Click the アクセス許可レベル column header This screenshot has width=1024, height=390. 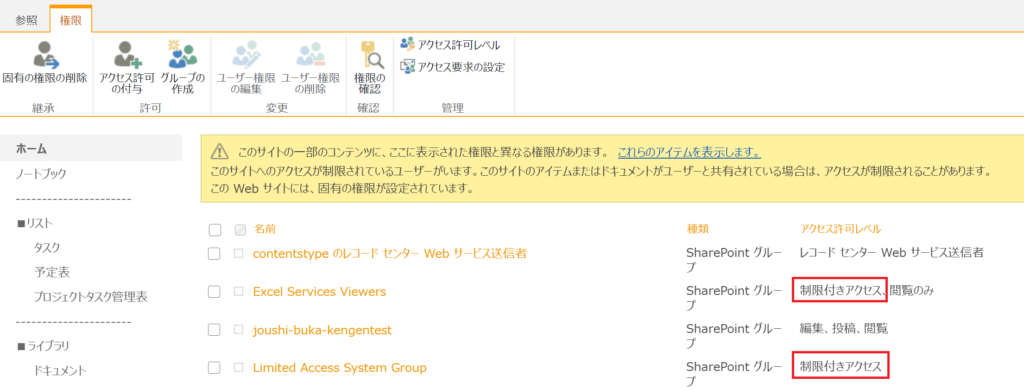point(840,229)
